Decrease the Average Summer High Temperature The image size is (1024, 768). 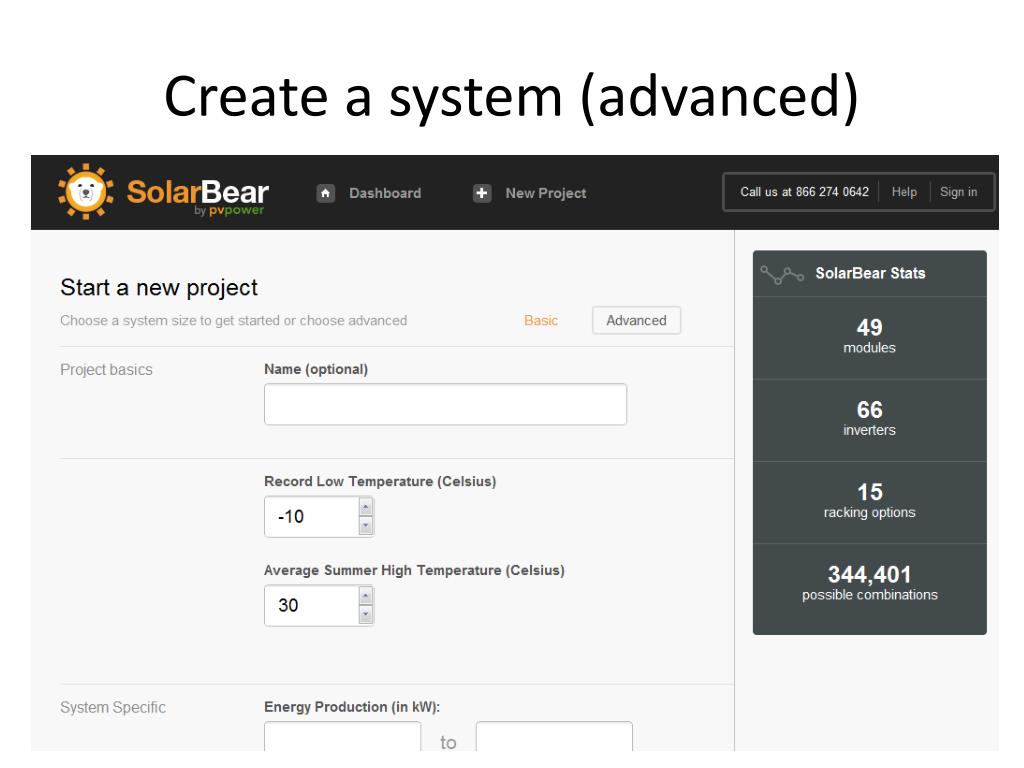click(366, 615)
